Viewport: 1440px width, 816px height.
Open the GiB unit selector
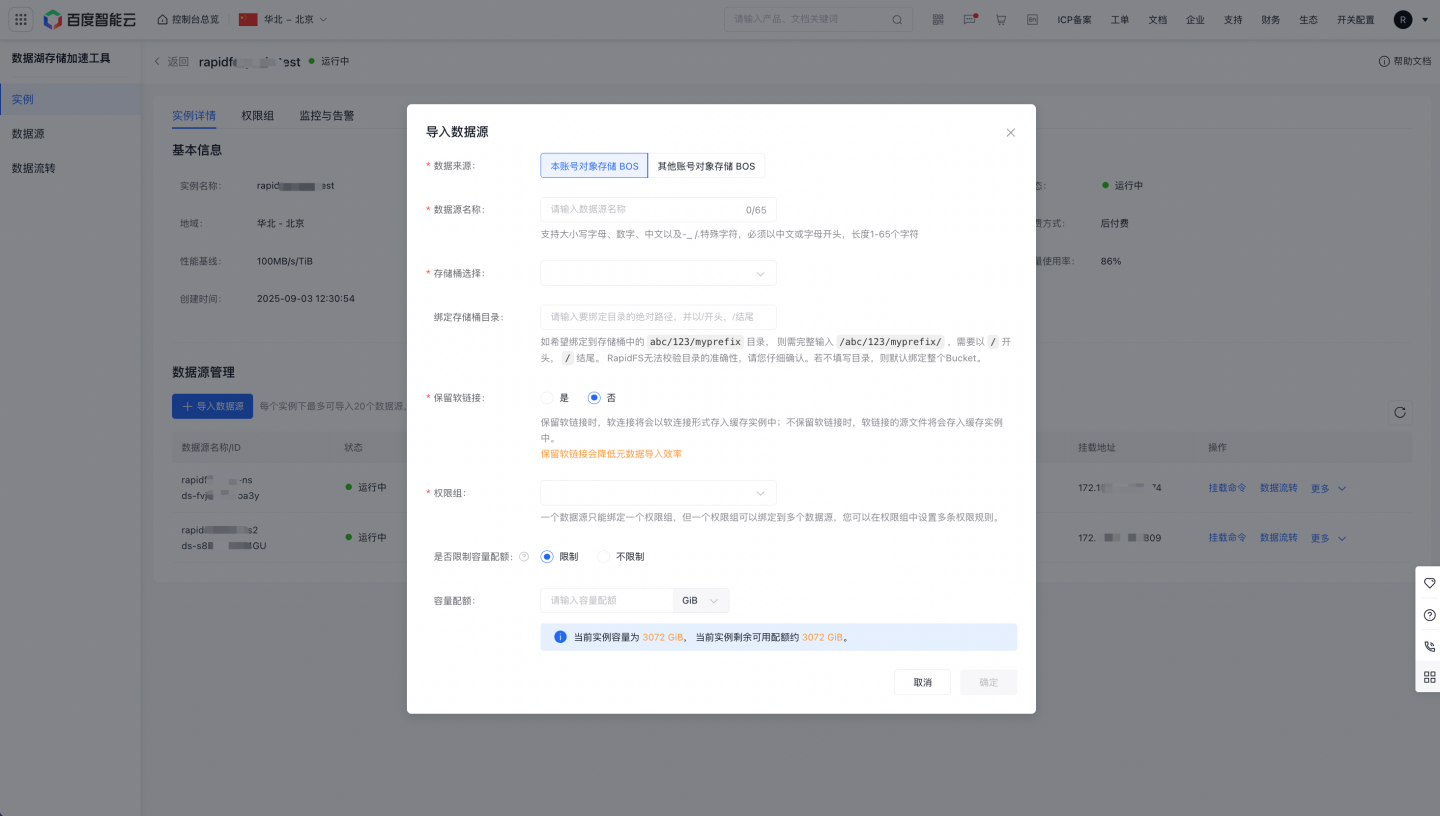coord(701,601)
